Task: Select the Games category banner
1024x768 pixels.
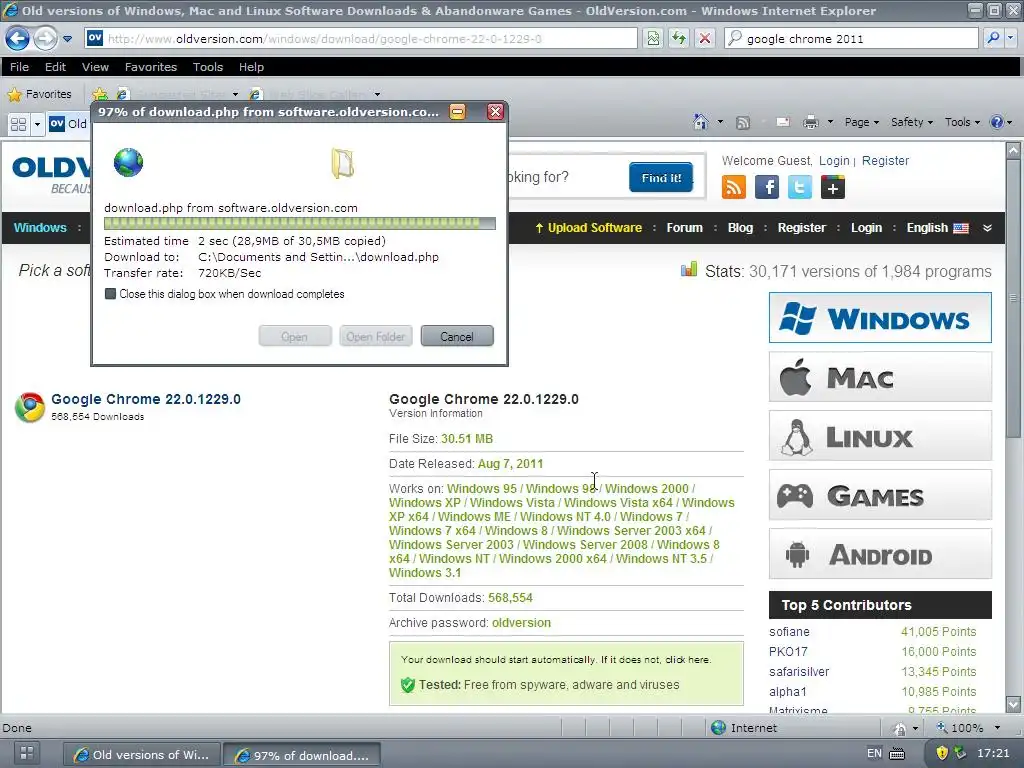Action: (x=880, y=494)
